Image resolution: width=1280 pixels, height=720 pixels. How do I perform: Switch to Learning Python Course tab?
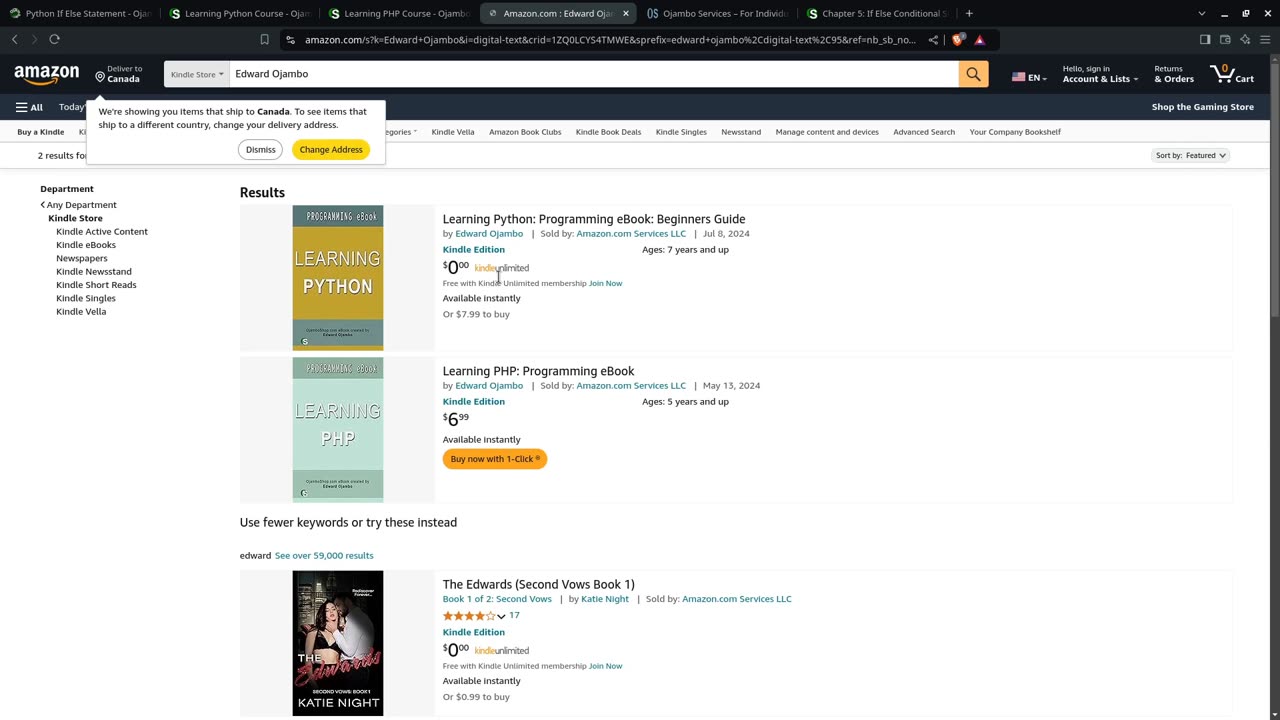tap(239, 13)
